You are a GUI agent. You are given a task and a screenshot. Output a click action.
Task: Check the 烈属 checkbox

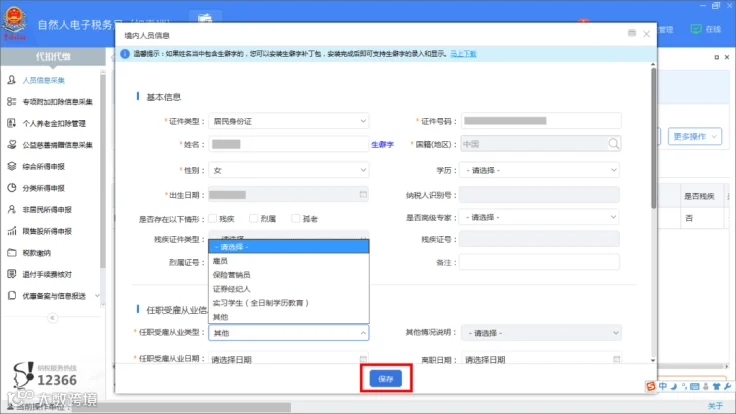point(253,219)
